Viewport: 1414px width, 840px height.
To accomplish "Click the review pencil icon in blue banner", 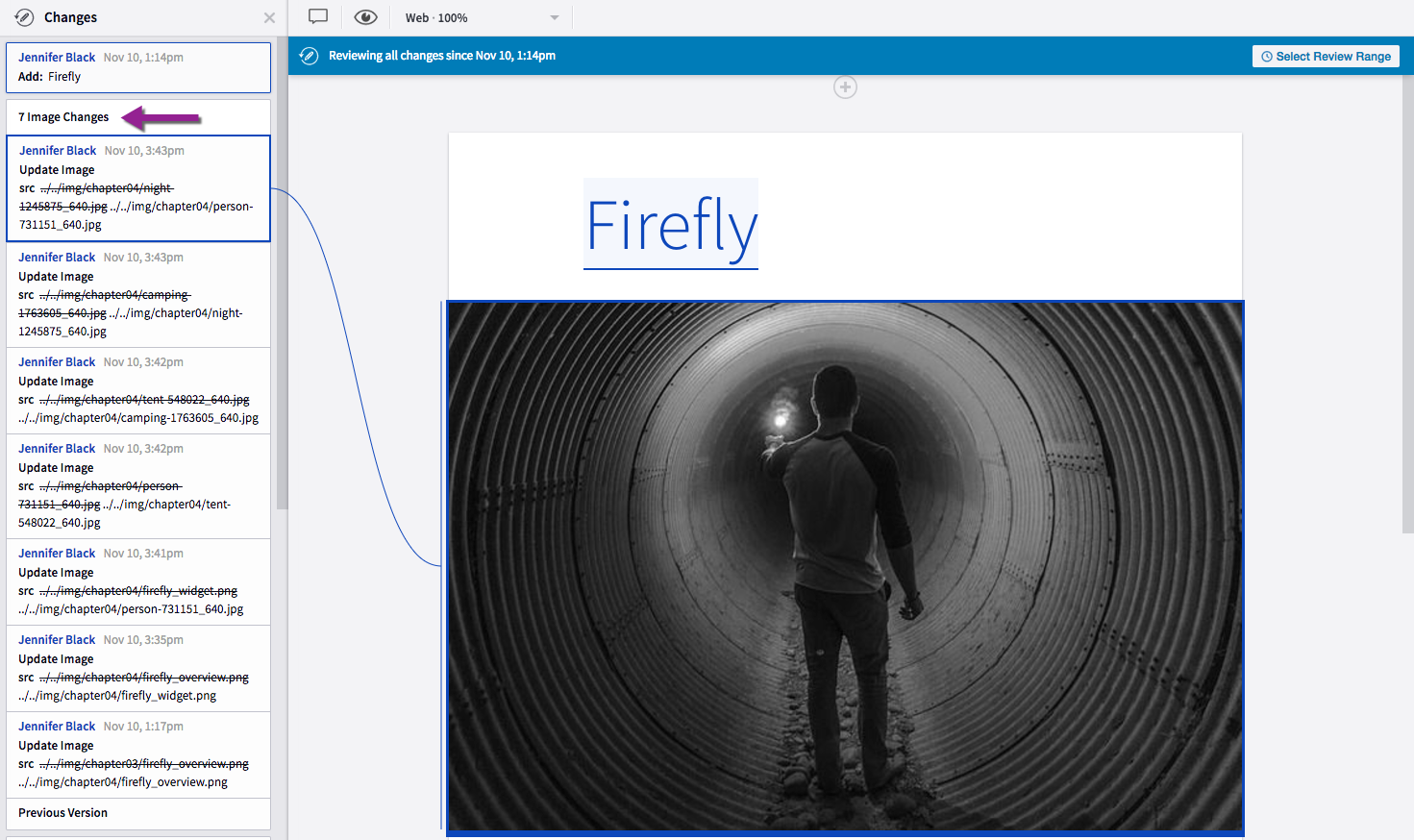I will (309, 56).
